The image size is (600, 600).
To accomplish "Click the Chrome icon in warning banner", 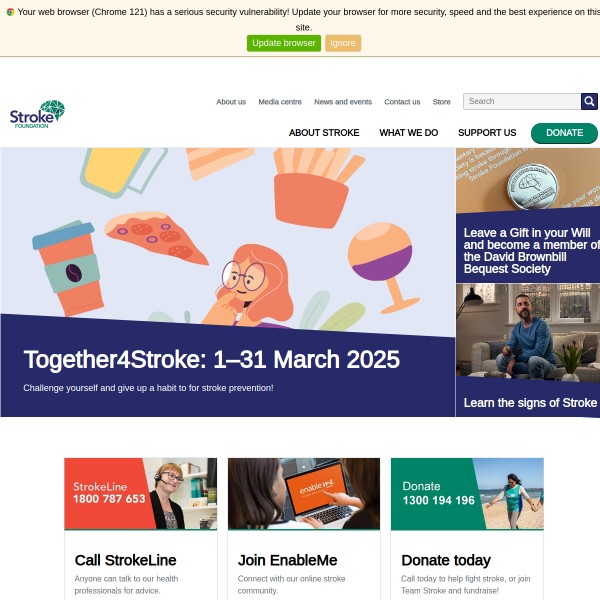I will [10, 12].
